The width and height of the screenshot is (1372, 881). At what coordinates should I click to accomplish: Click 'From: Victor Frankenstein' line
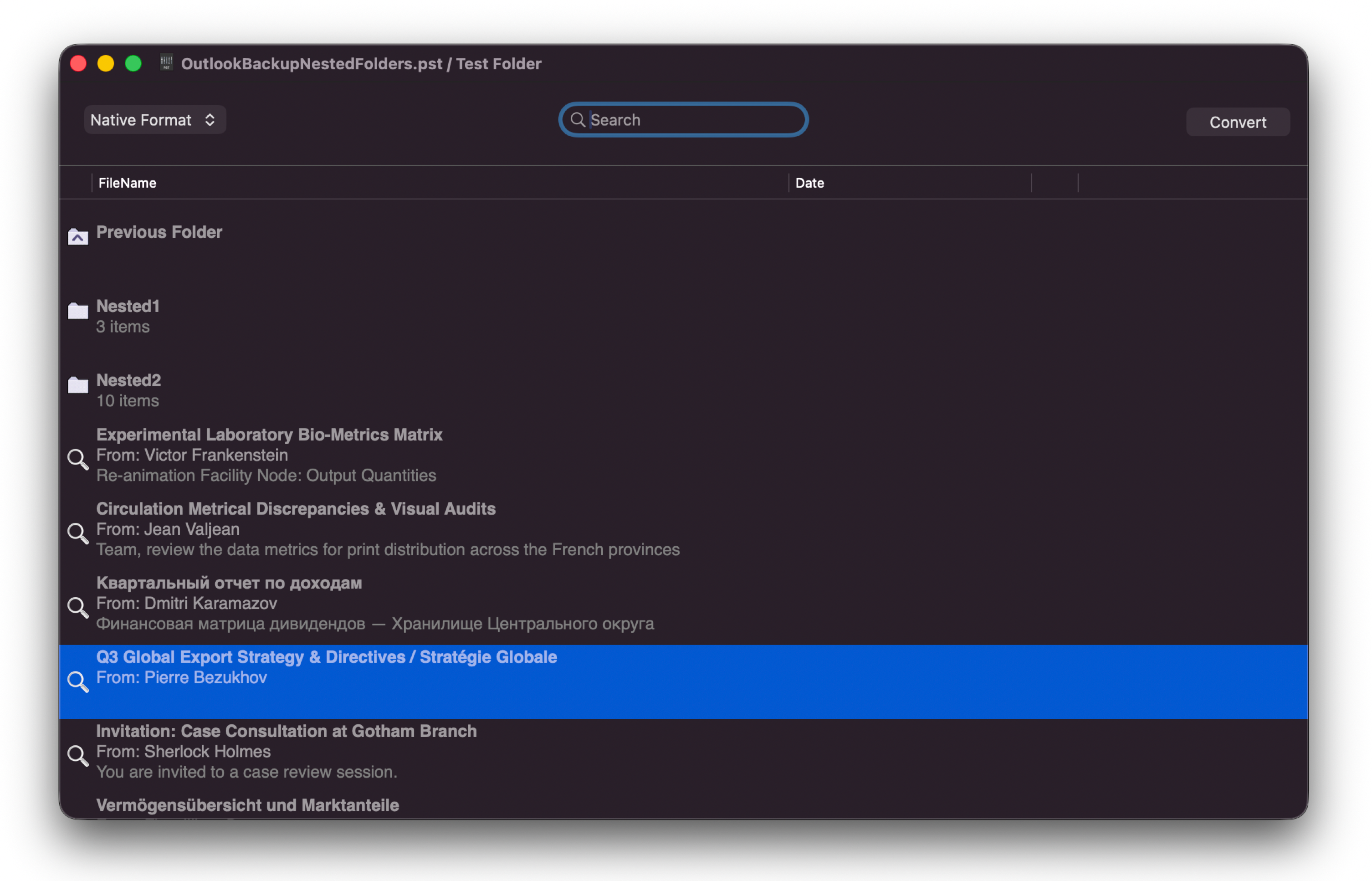[192, 456]
